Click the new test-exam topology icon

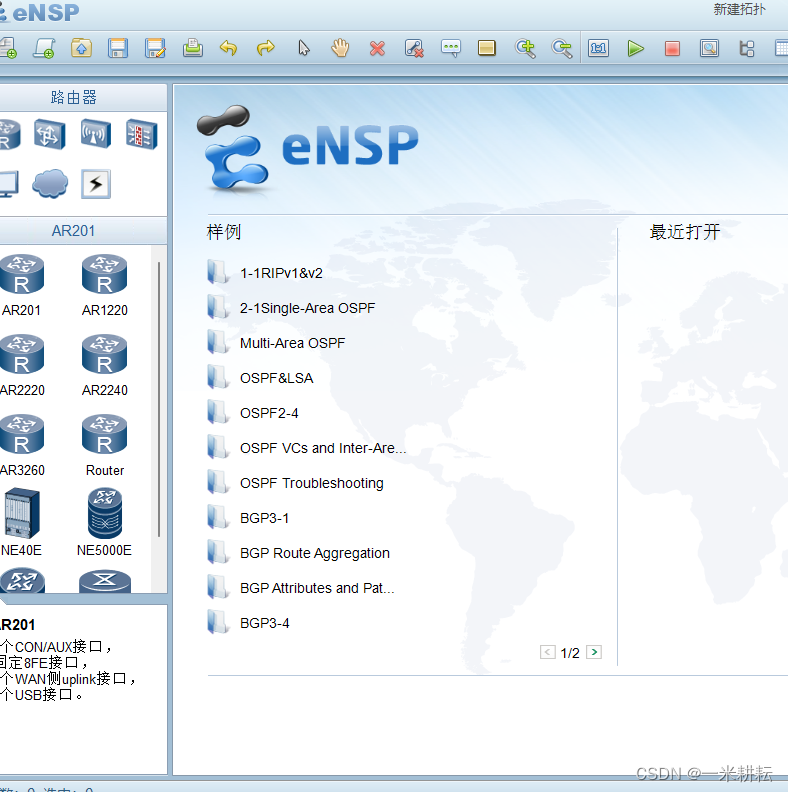coord(44,48)
